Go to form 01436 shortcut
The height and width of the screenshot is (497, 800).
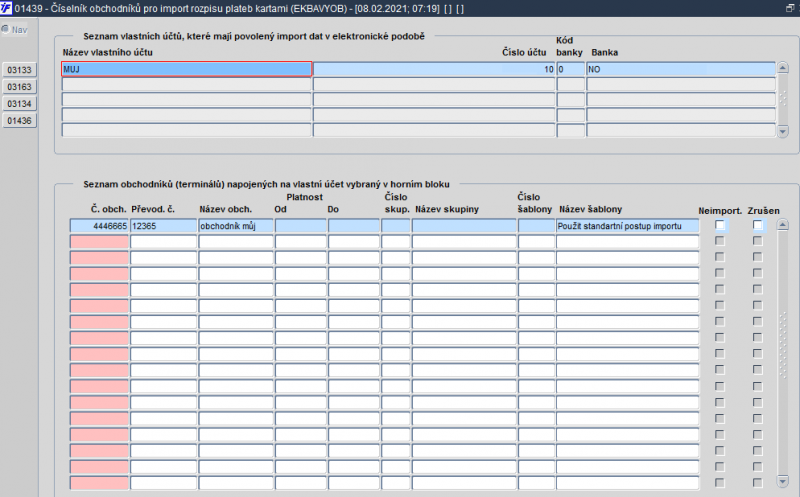[x=19, y=120]
